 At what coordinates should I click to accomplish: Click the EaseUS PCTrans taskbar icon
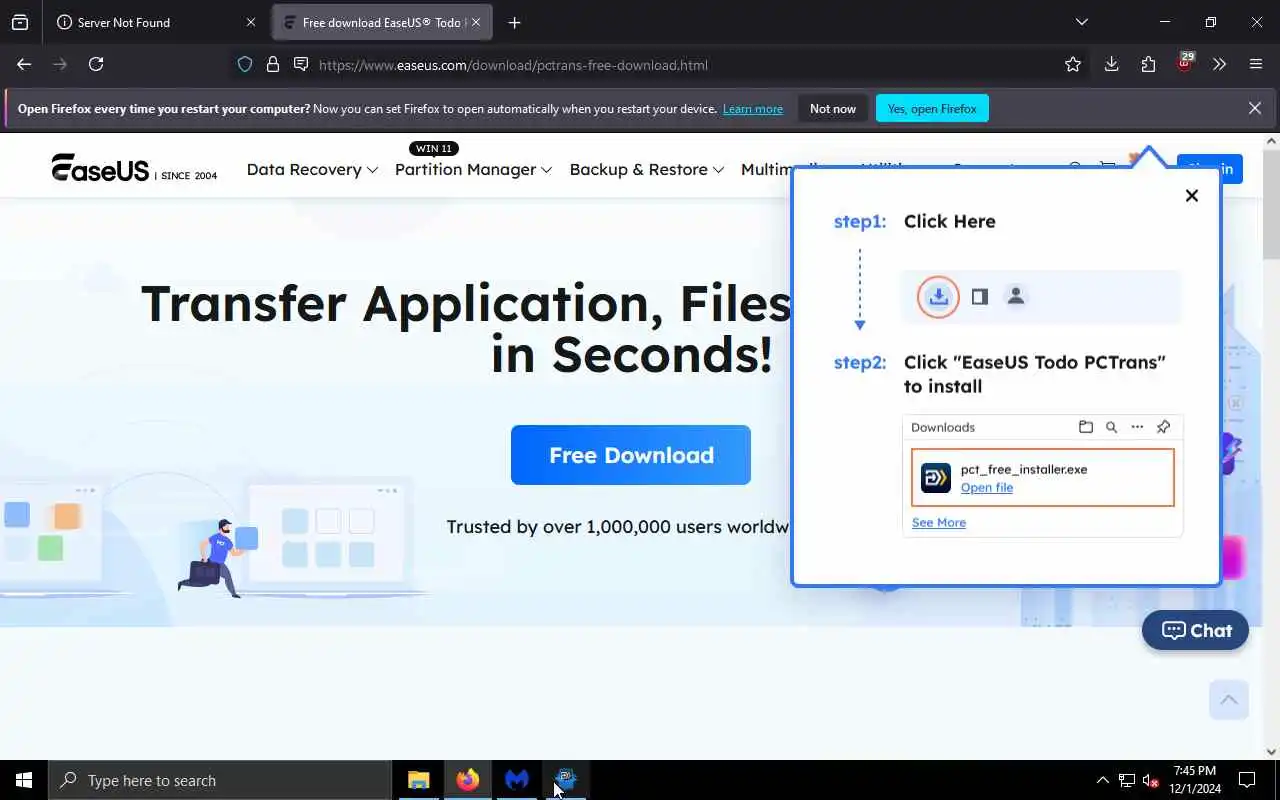tap(566, 780)
